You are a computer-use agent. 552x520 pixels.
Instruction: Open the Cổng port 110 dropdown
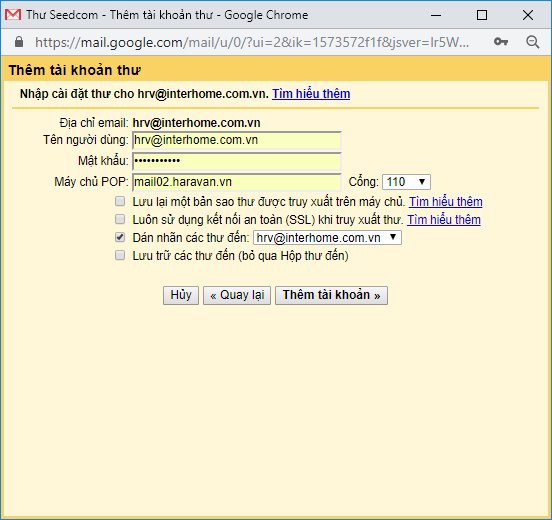pyautogui.click(x=406, y=182)
